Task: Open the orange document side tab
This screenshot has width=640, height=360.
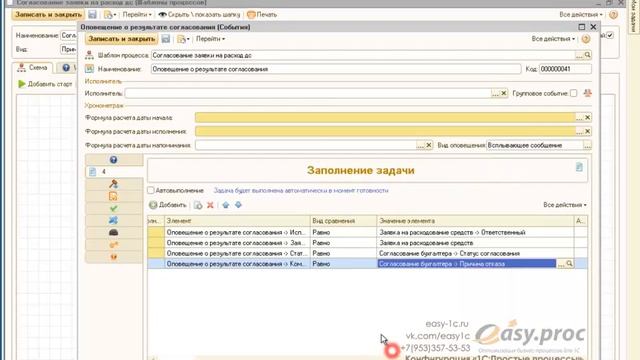Action: point(114,196)
